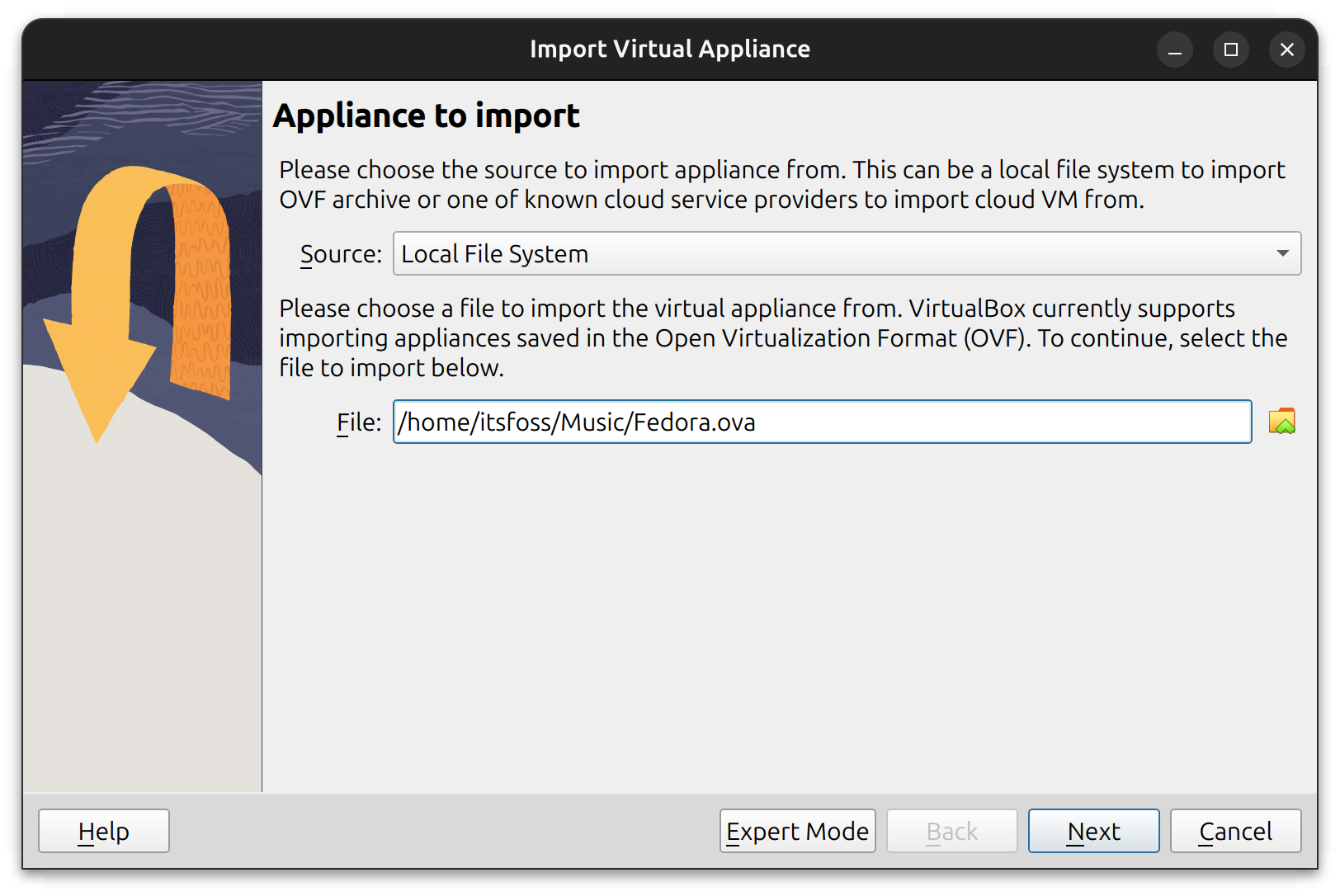
Task: Click the file picker icon beside the path box
Action: point(1282,422)
